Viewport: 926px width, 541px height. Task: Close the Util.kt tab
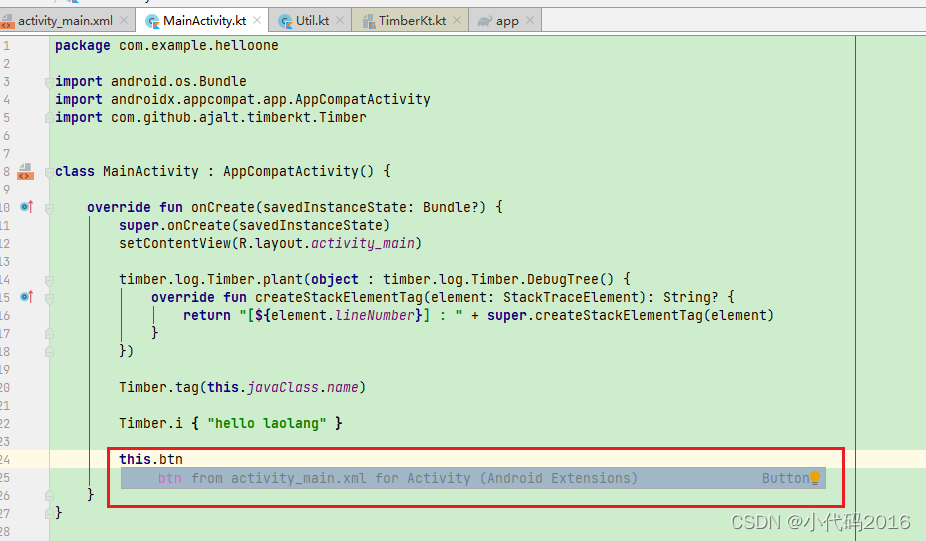tap(340, 20)
